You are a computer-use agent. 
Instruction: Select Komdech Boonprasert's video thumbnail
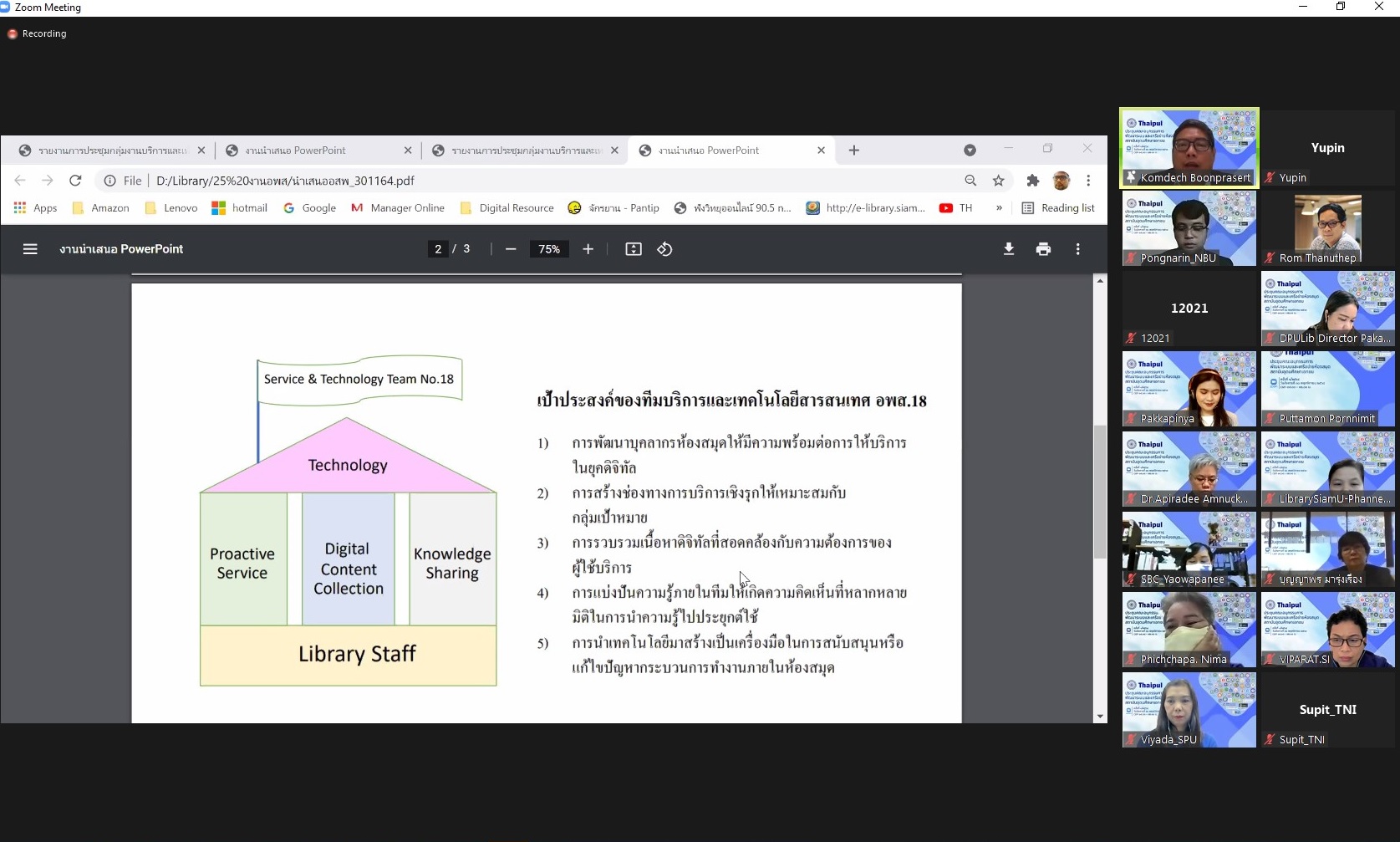click(1189, 147)
